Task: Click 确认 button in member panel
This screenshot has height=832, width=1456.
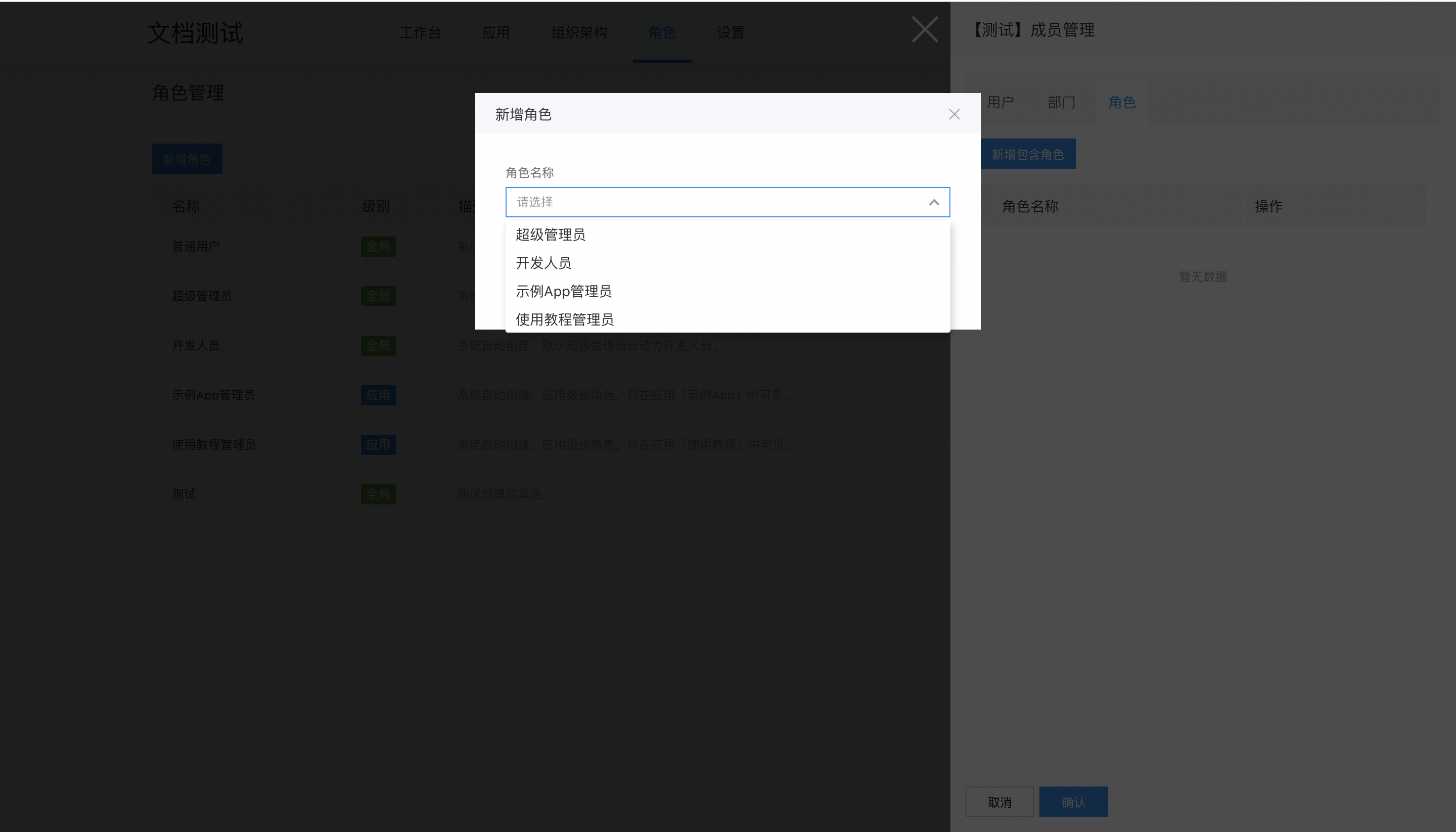Action: coord(1073,802)
